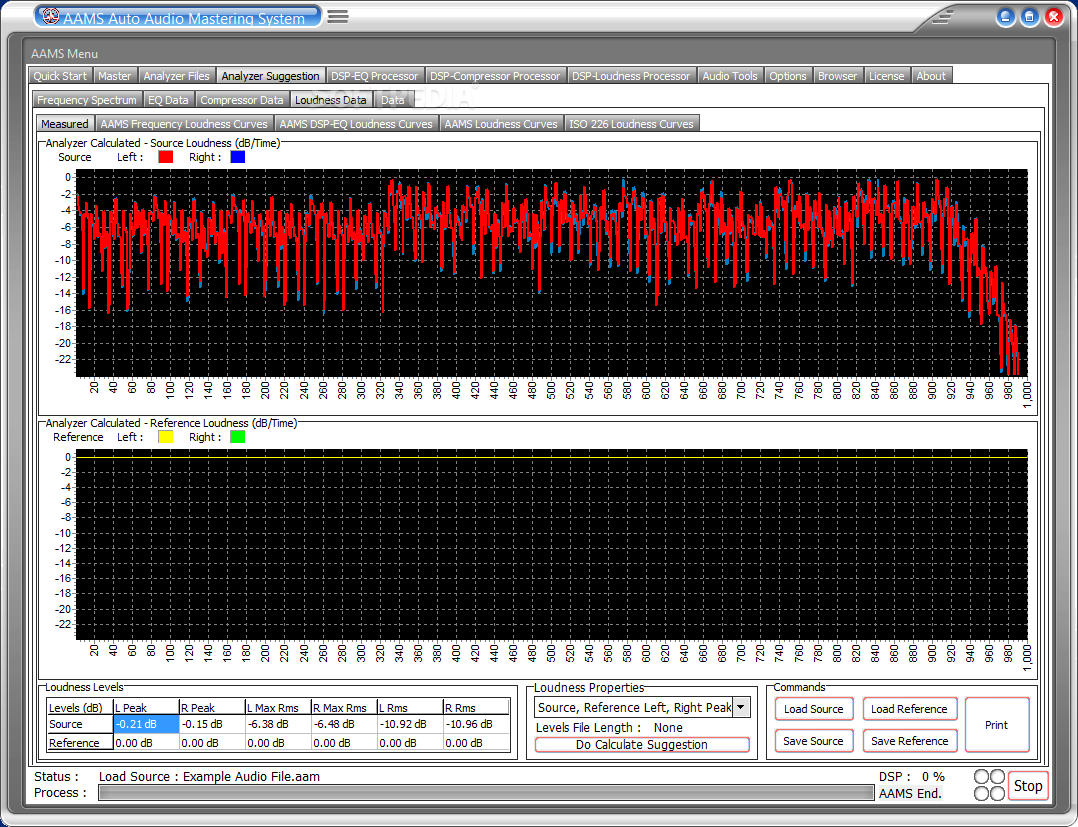Viewport: 1078px width, 827px height.
Task: Minimize the AAMS window
Action: tap(1005, 17)
